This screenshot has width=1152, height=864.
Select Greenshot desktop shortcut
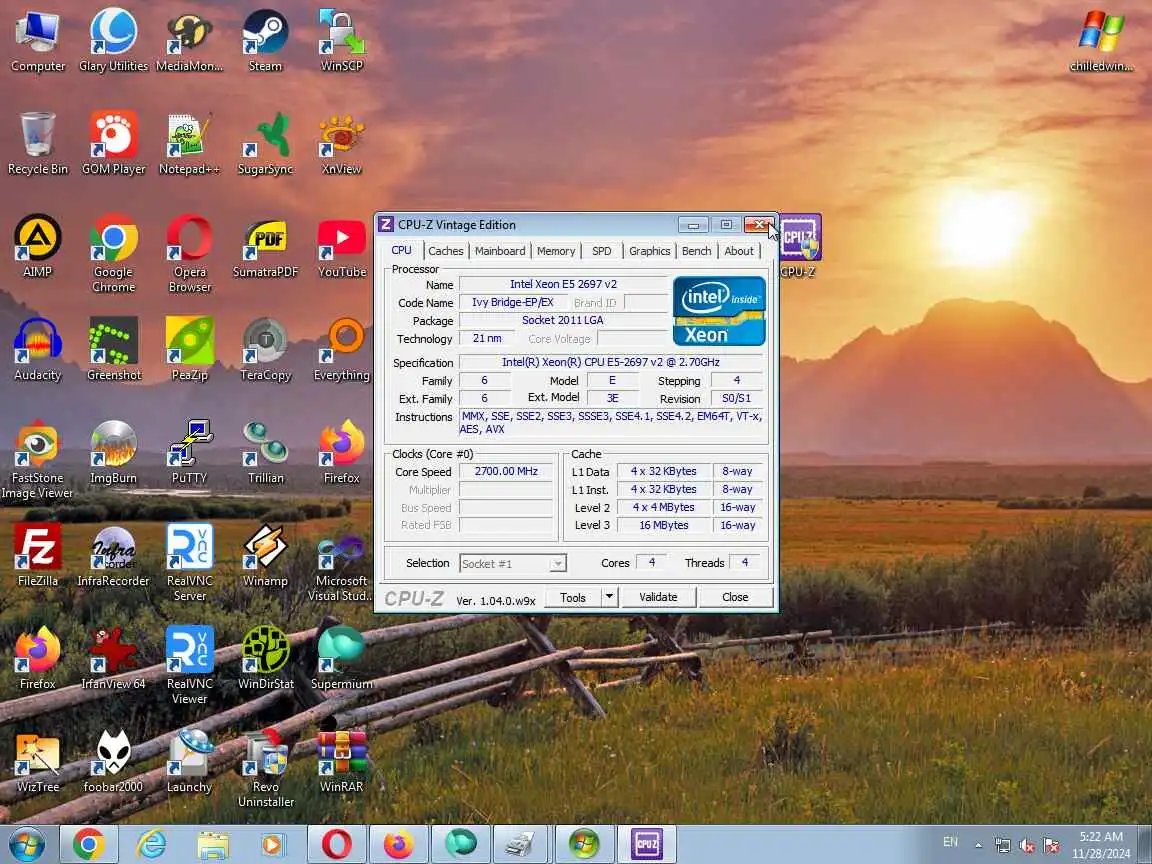(x=113, y=349)
